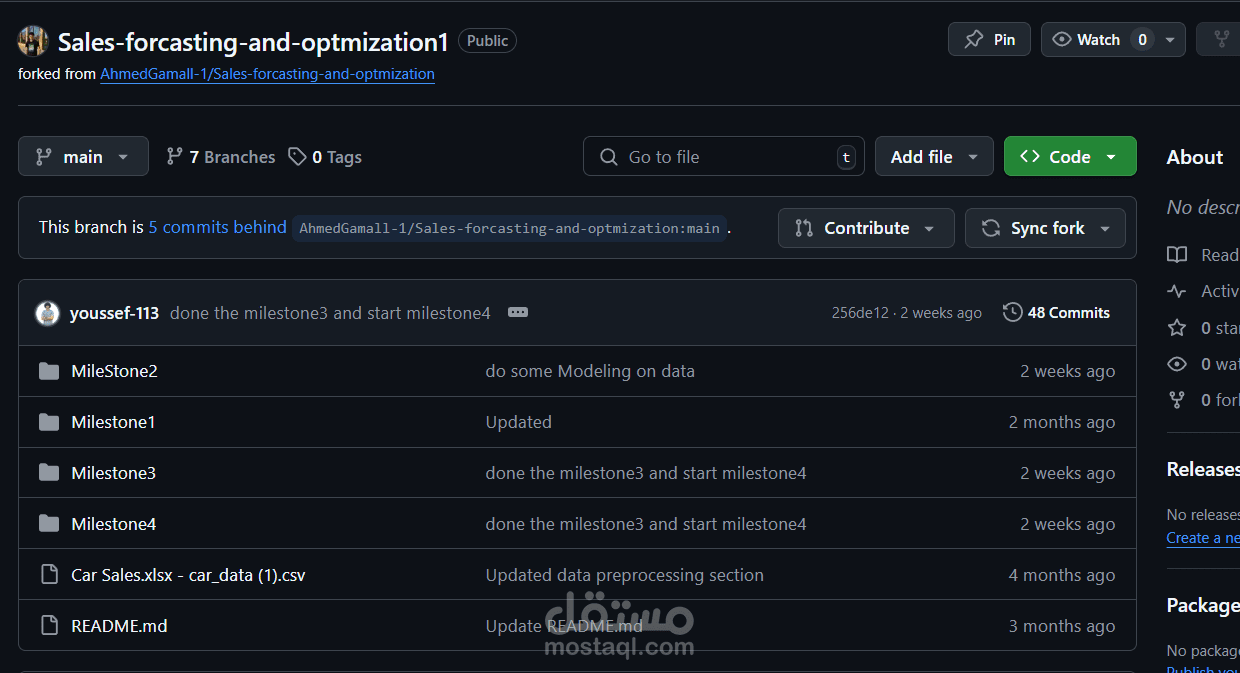Click the '2 months ago' timestamp
Image resolution: width=1240 pixels, height=673 pixels.
click(1061, 422)
